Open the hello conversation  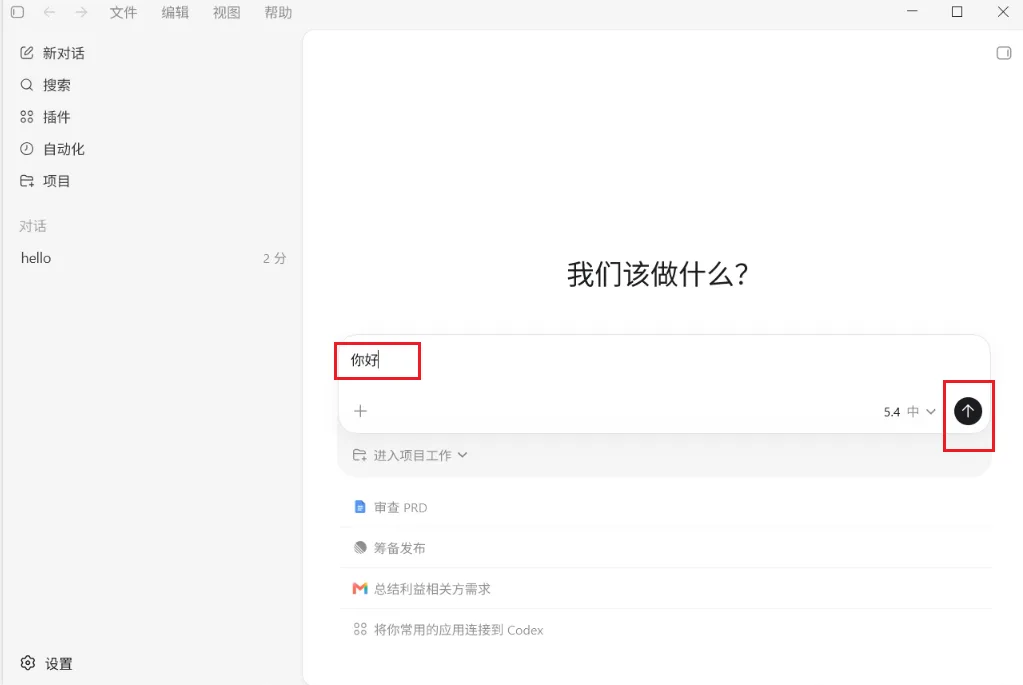click(x=153, y=258)
